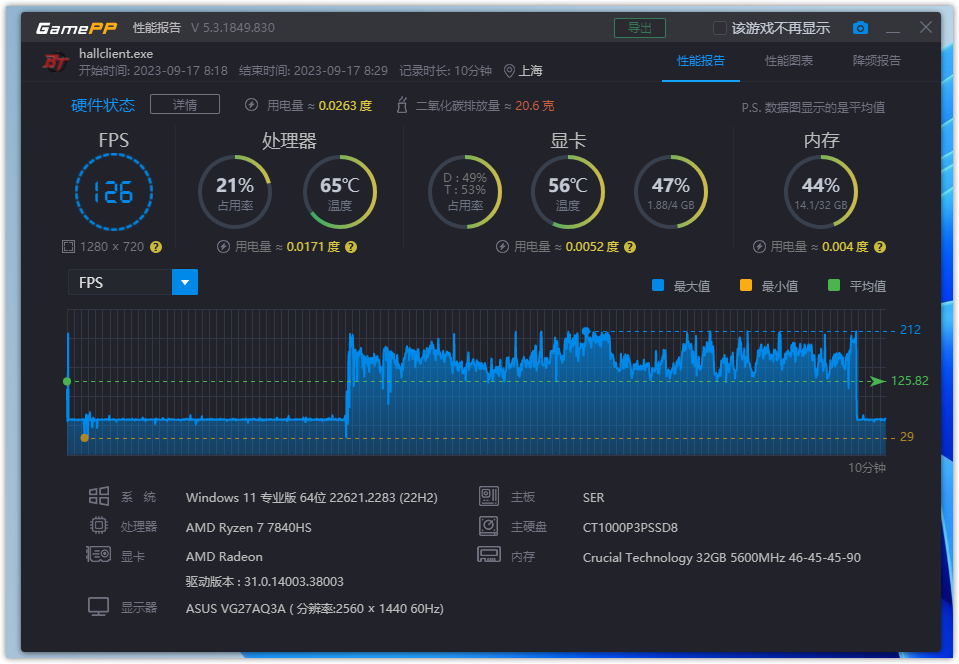Click the memory 44% 14.1/32 GB gauge
Viewport: 959px width, 664px height.
[821, 192]
